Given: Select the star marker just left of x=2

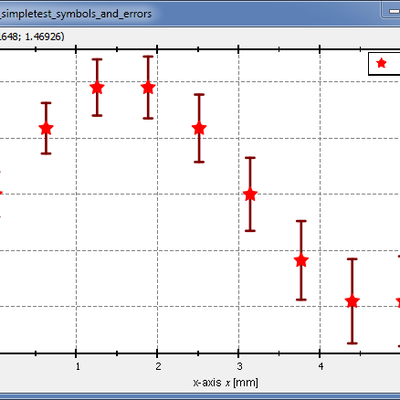Looking at the screenshot, I should 148,88.
